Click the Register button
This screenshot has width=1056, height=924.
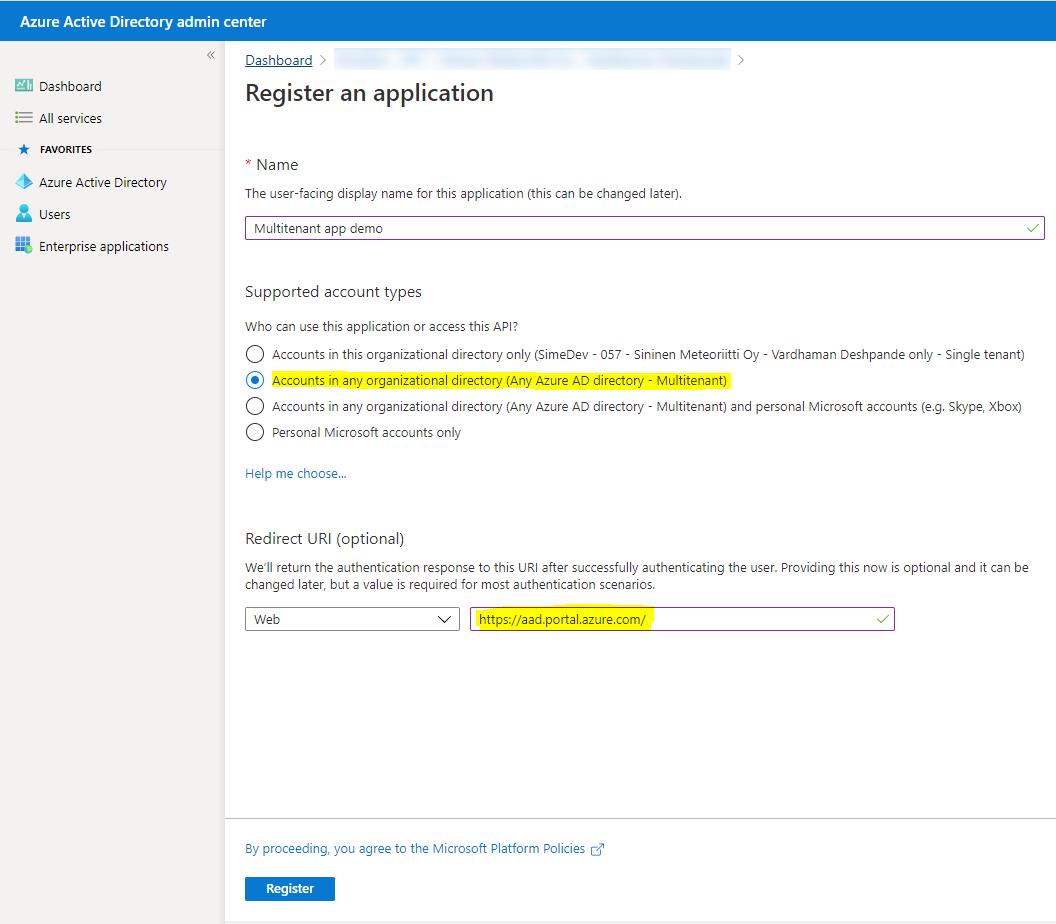coord(290,889)
